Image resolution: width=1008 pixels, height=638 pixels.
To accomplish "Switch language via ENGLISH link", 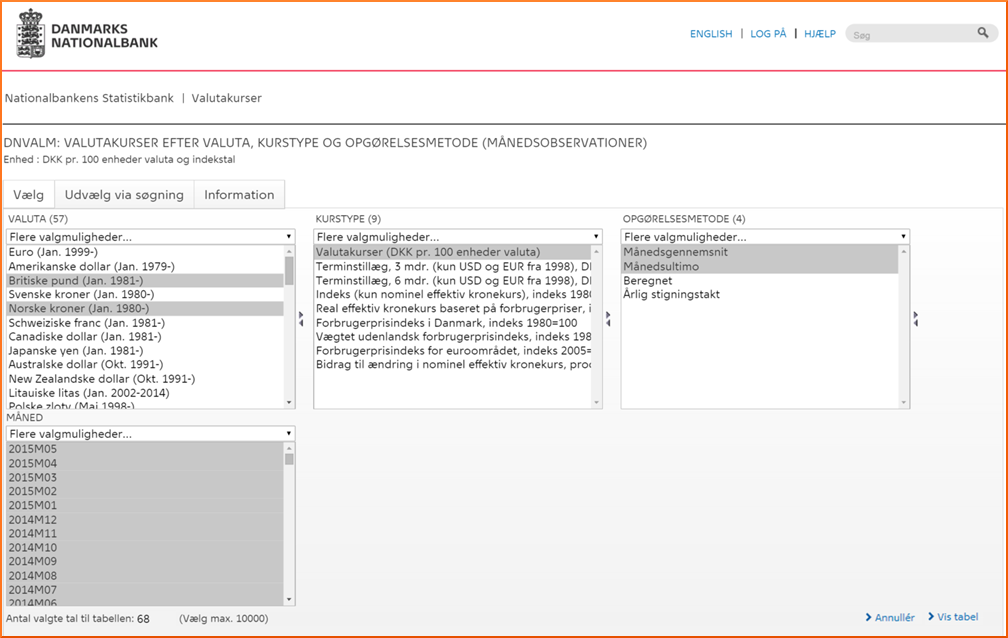I will [x=711, y=34].
